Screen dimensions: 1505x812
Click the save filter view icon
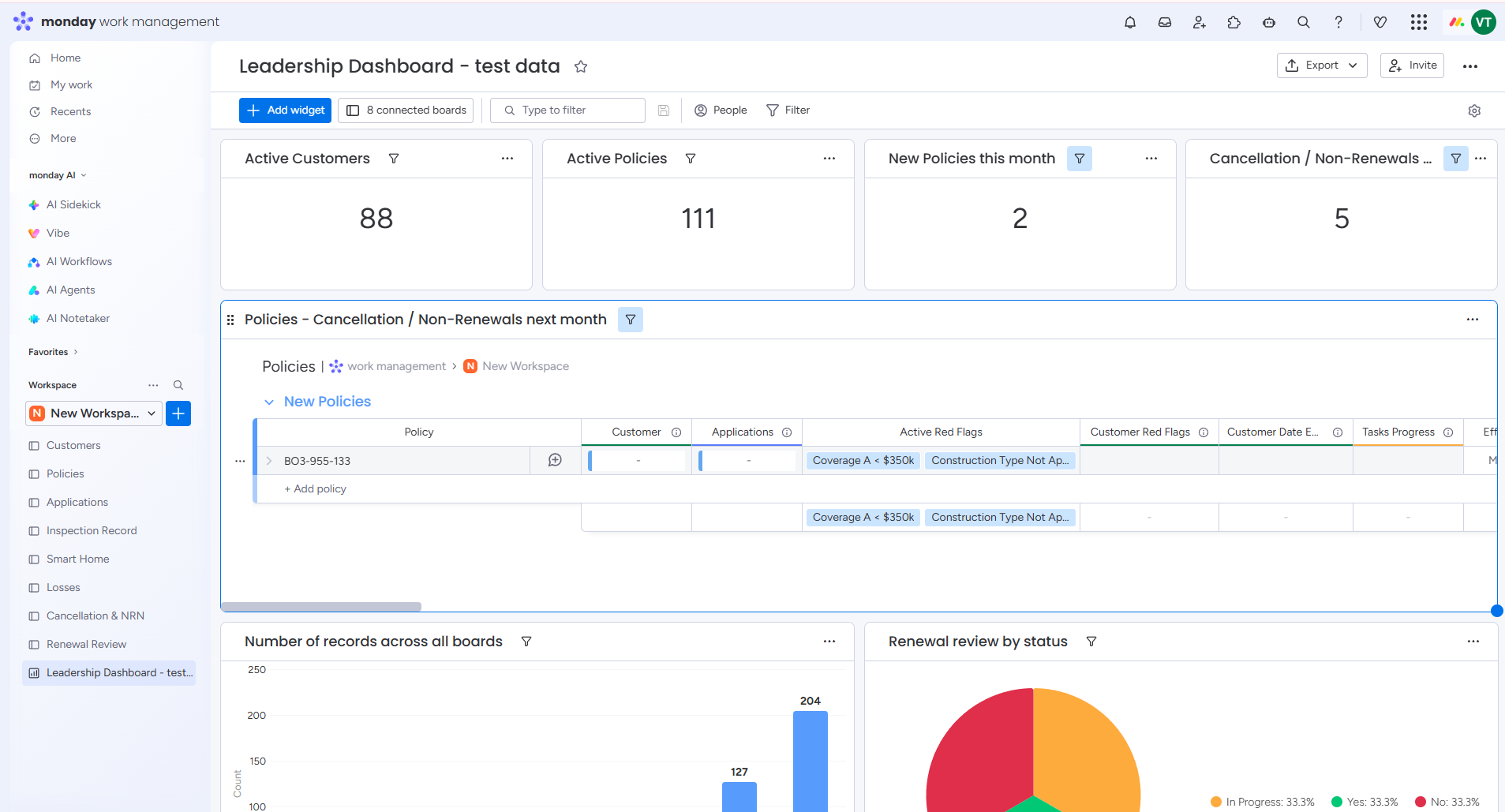(664, 110)
